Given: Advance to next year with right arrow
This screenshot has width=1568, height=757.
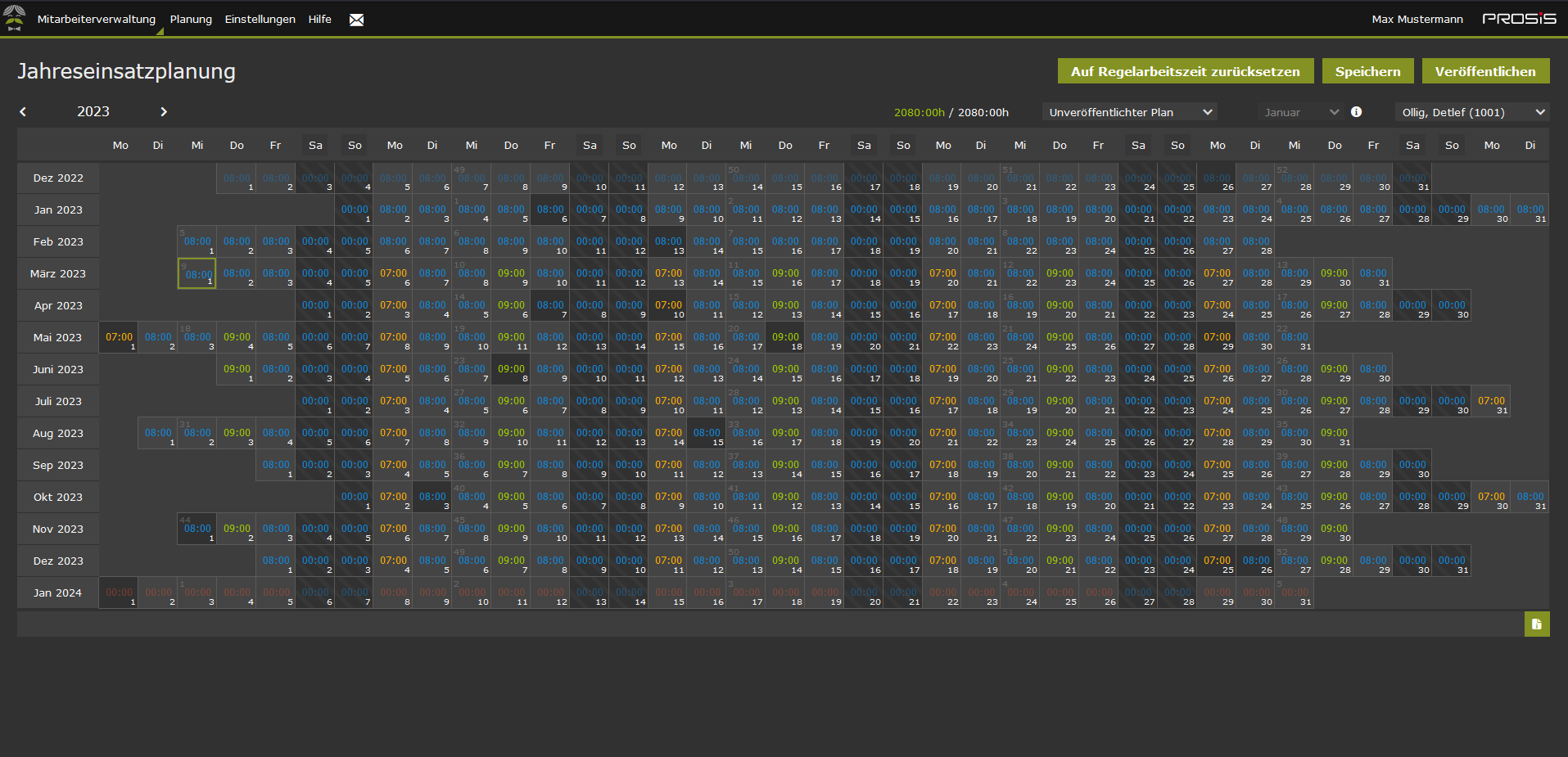Looking at the screenshot, I should click(x=164, y=112).
